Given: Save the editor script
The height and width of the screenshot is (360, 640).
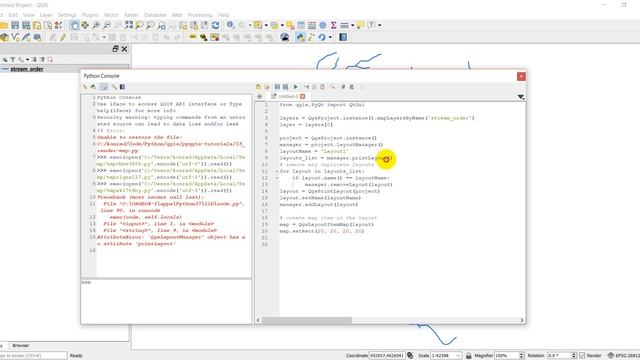Looking at the screenshot, I should click(x=277, y=87).
